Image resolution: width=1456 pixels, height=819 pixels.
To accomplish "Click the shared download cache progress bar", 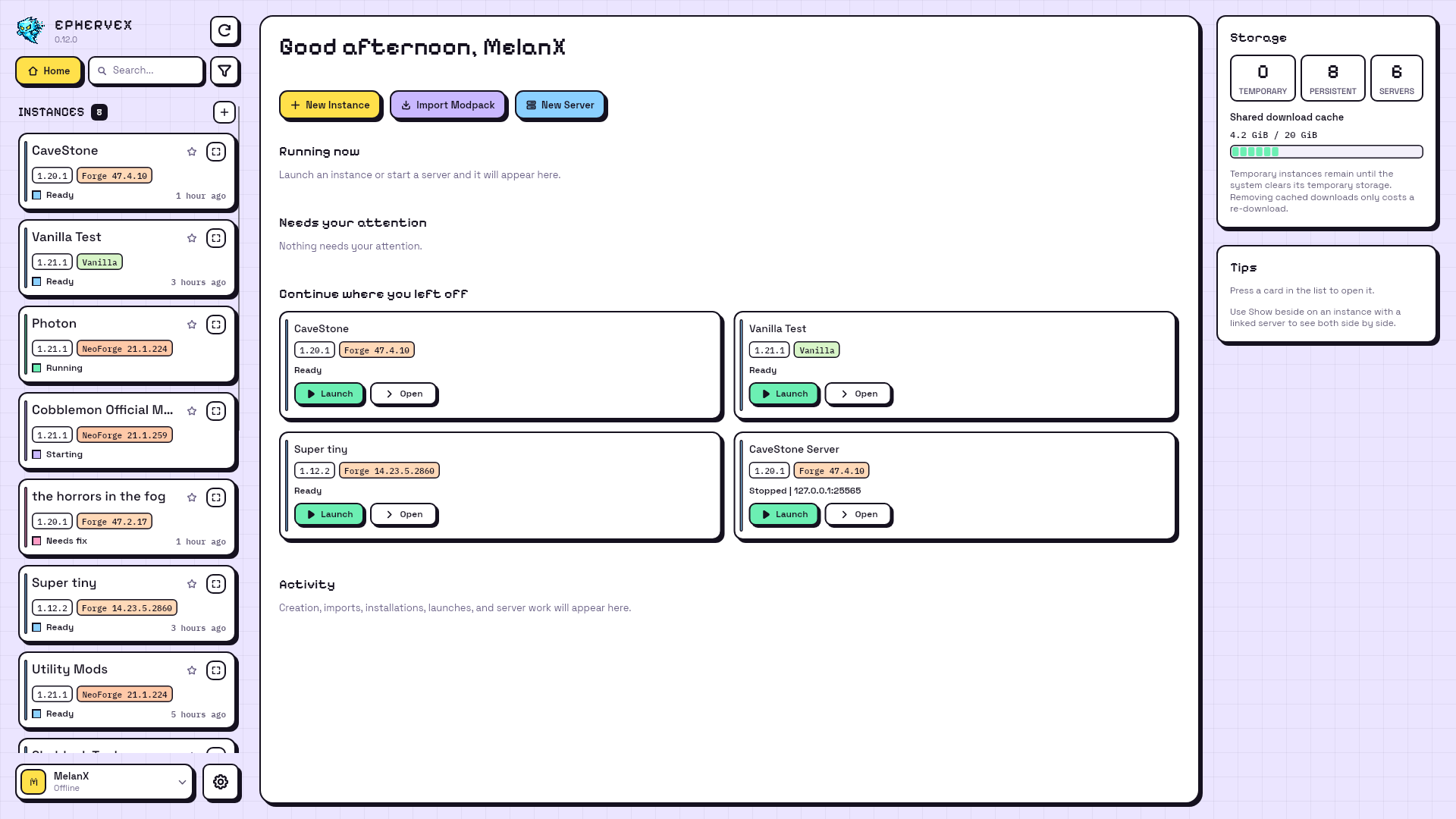I will click(1326, 152).
